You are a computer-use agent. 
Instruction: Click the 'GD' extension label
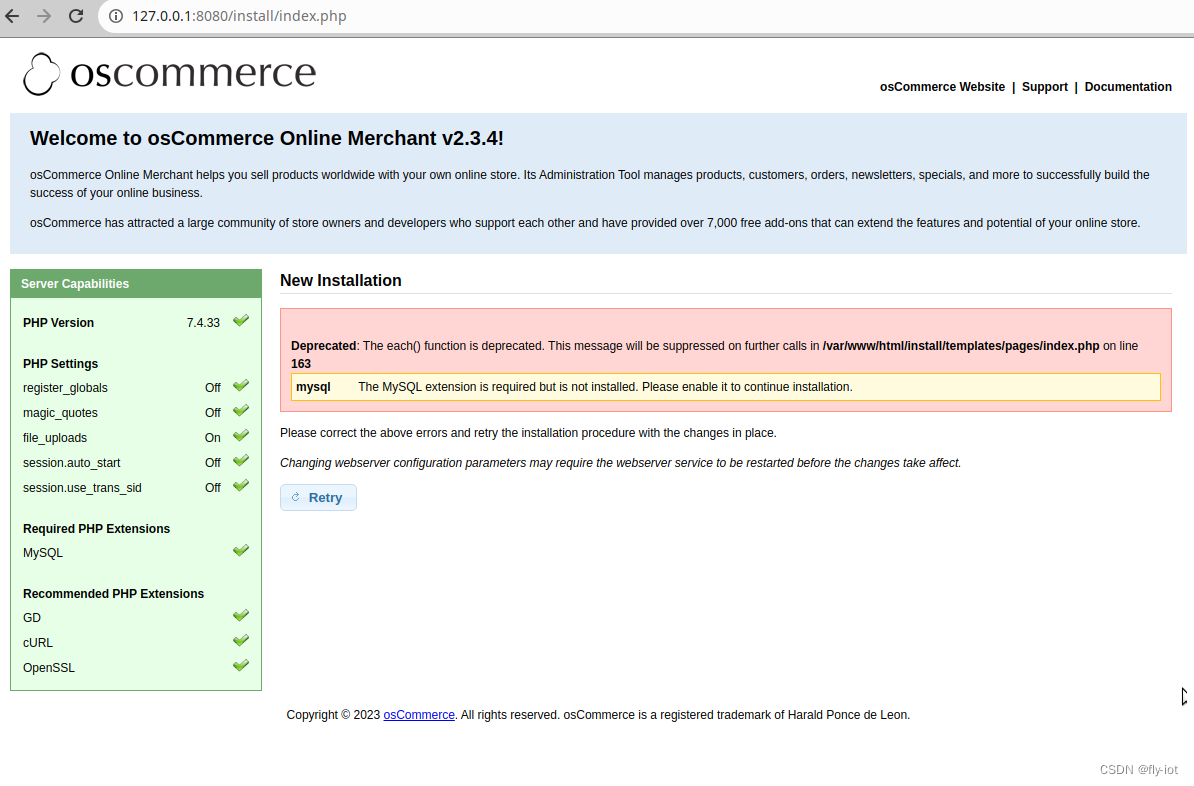pos(32,618)
